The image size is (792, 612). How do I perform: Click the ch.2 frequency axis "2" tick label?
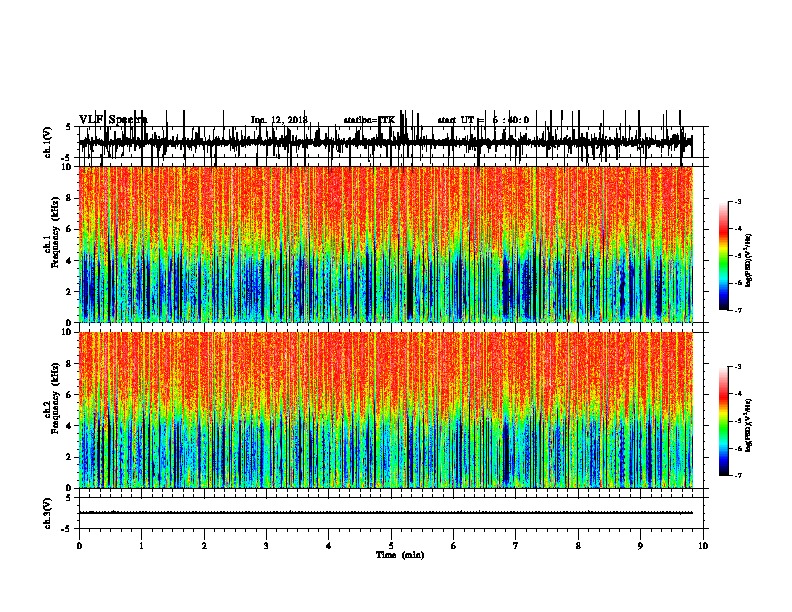(x=70, y=457)
